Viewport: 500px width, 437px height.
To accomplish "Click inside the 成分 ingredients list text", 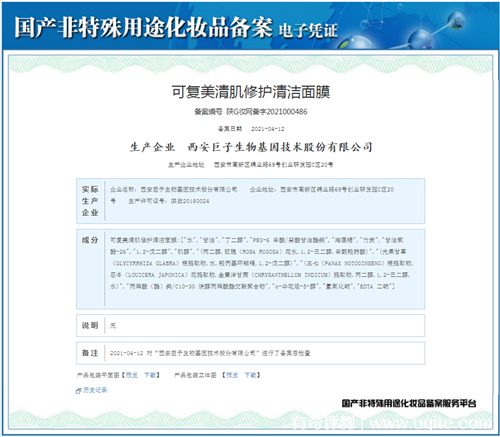I will pyautogui.click(x=262, y=263).
